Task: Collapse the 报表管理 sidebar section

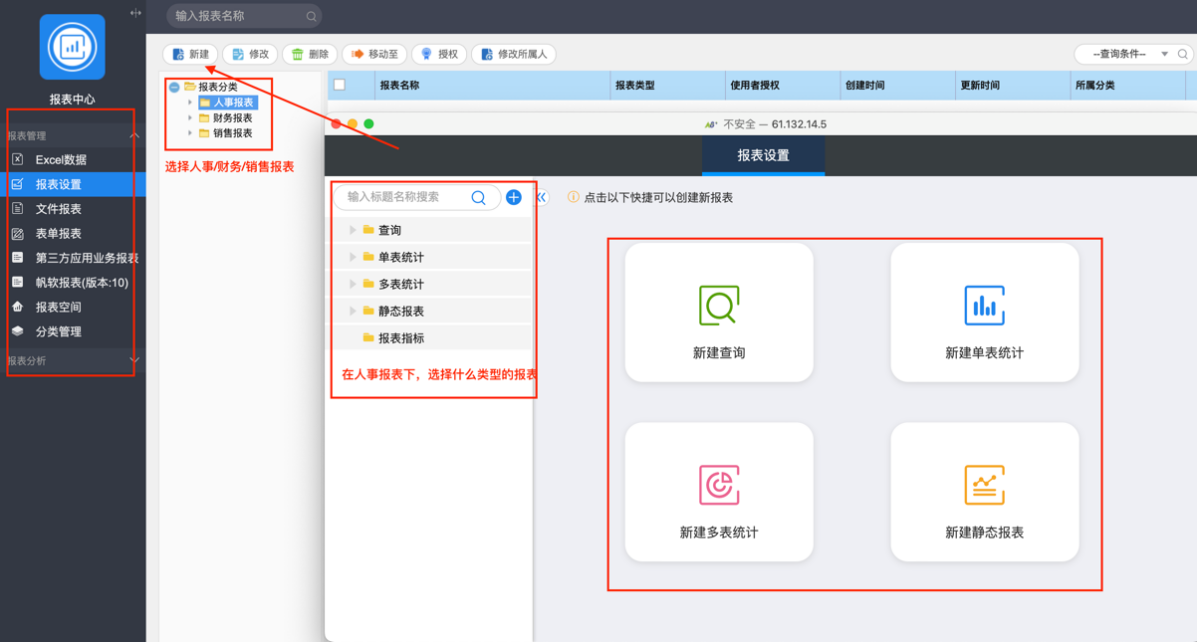Action: (134, 135)
